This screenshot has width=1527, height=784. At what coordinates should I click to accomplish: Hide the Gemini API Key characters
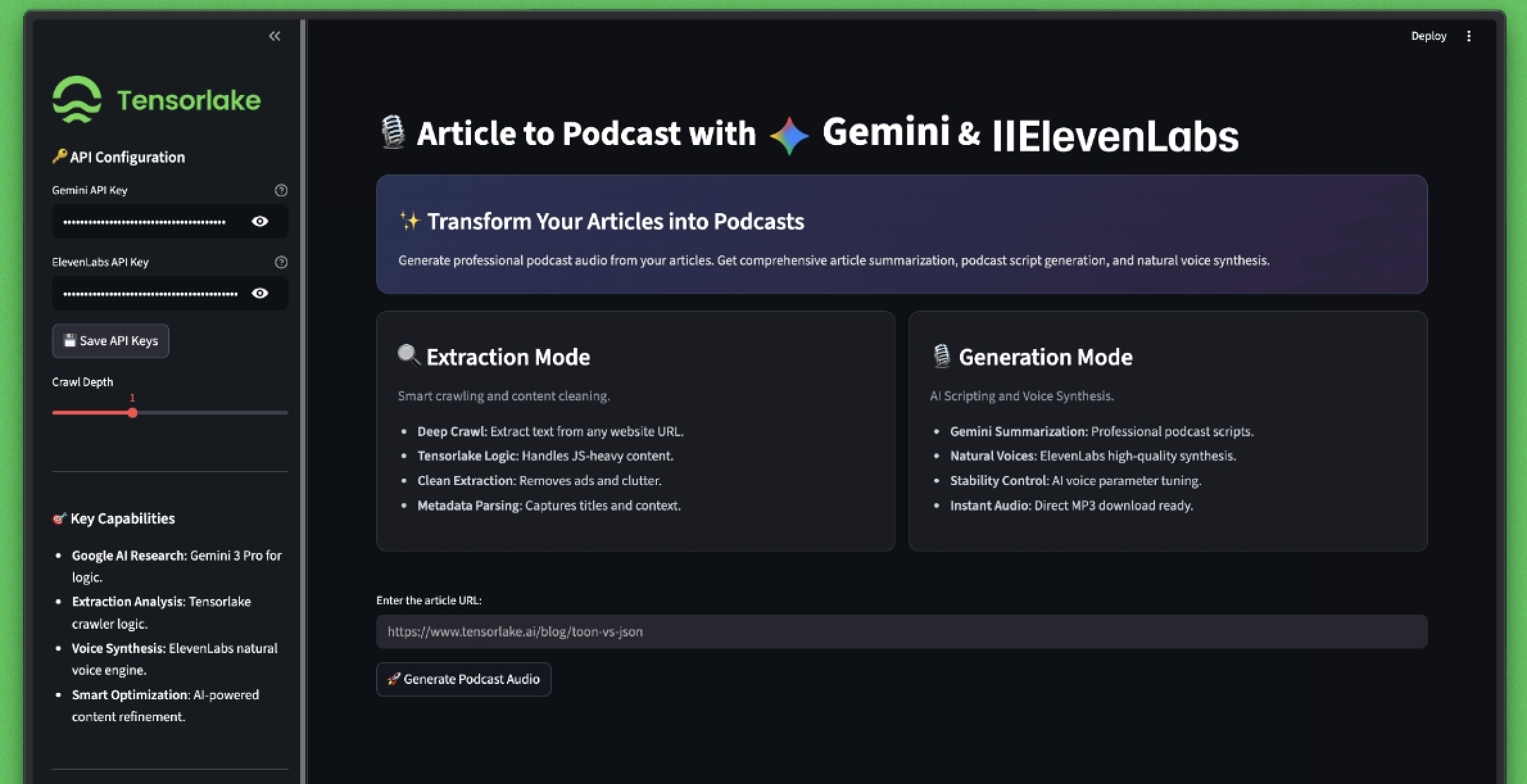pos(259,221)
